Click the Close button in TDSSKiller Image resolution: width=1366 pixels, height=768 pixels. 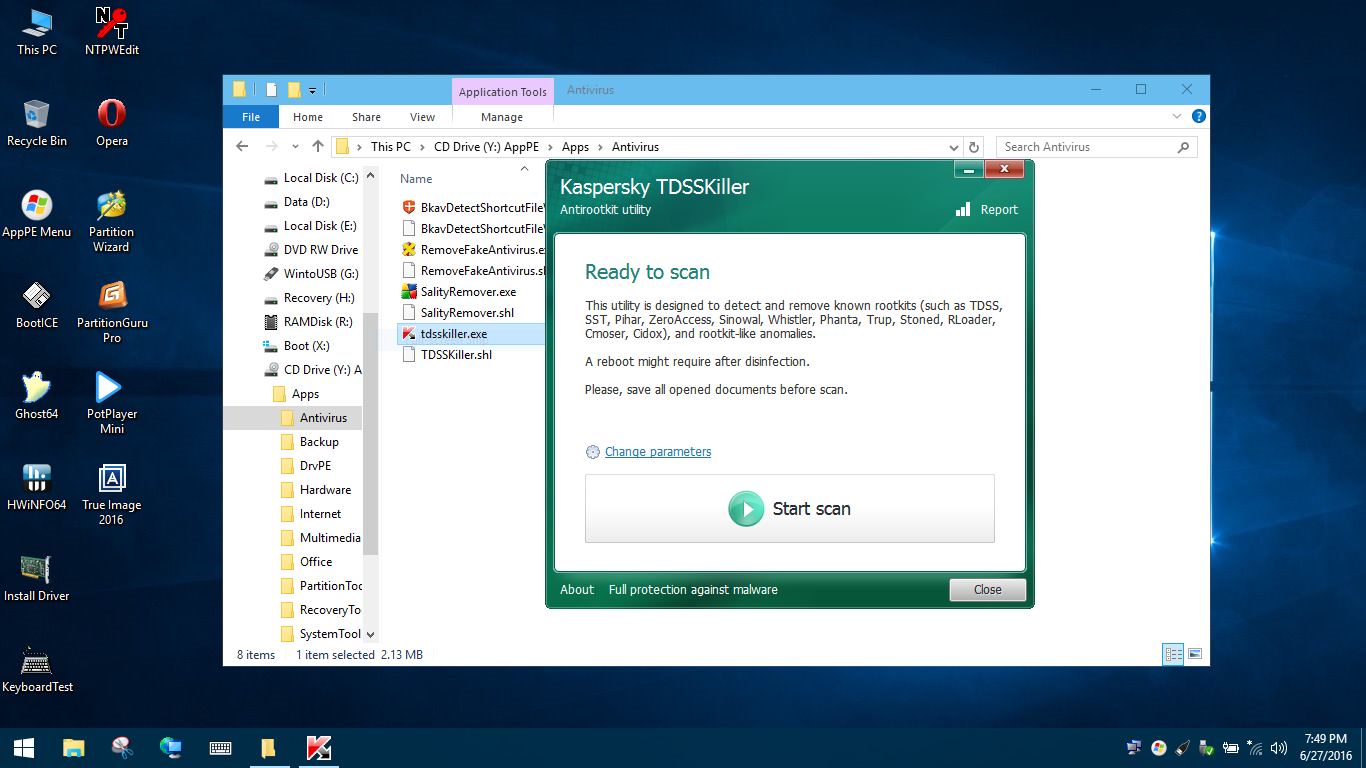(987, 590)
